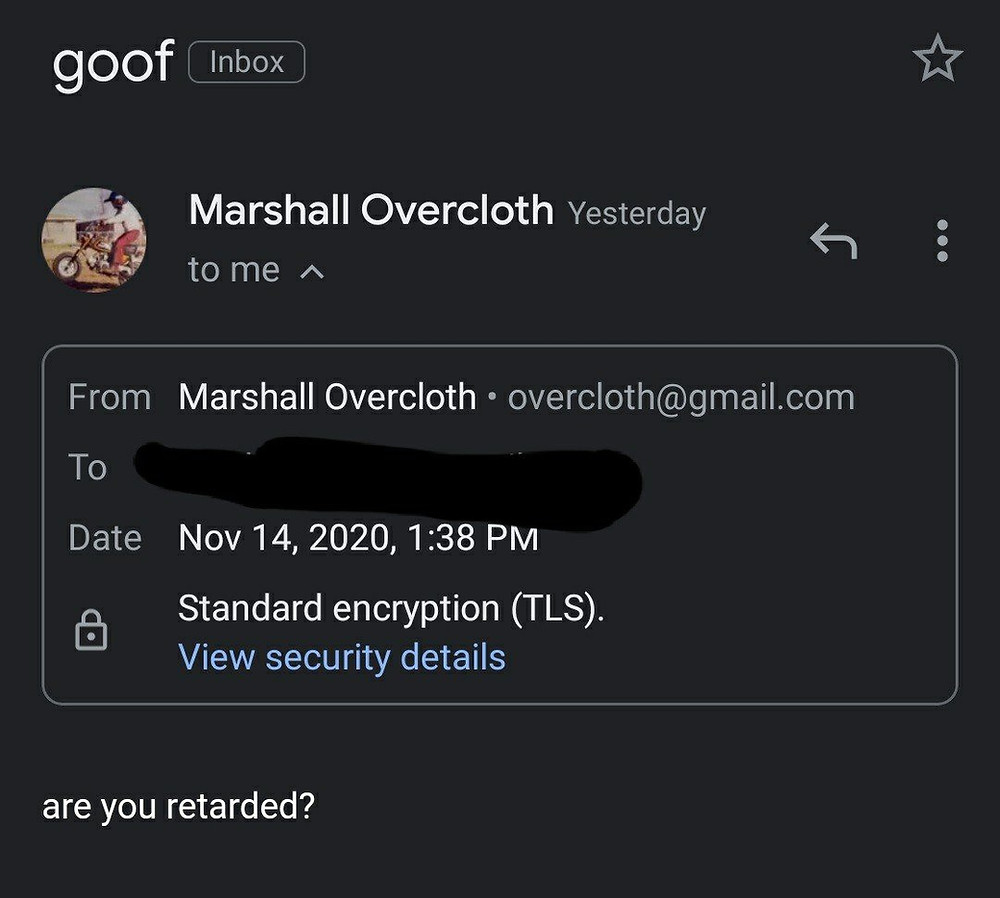Click the Nov 14, 2020 date value
Viewport: 1000px width, 898px height.
tap(358, 538)
